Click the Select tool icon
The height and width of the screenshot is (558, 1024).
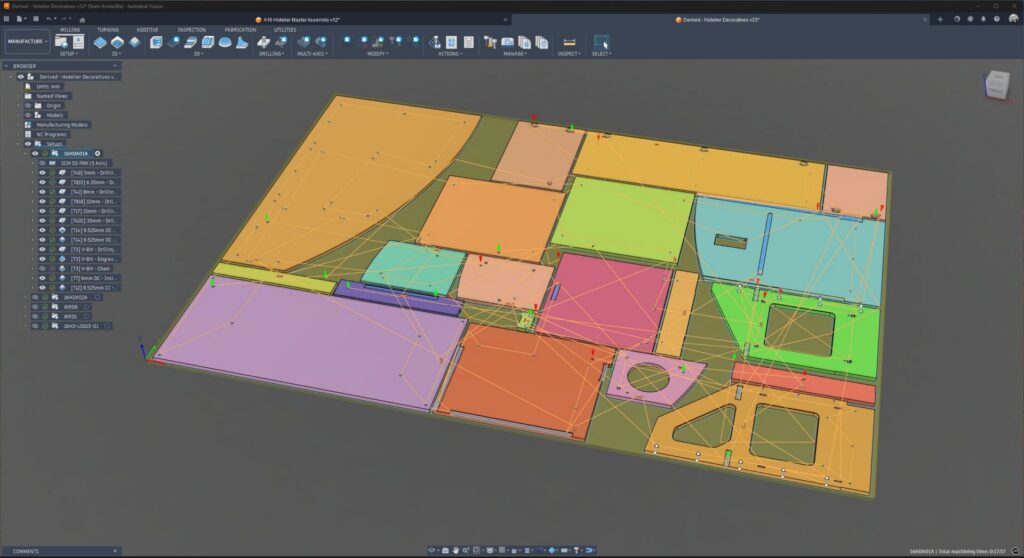point(601,41)
